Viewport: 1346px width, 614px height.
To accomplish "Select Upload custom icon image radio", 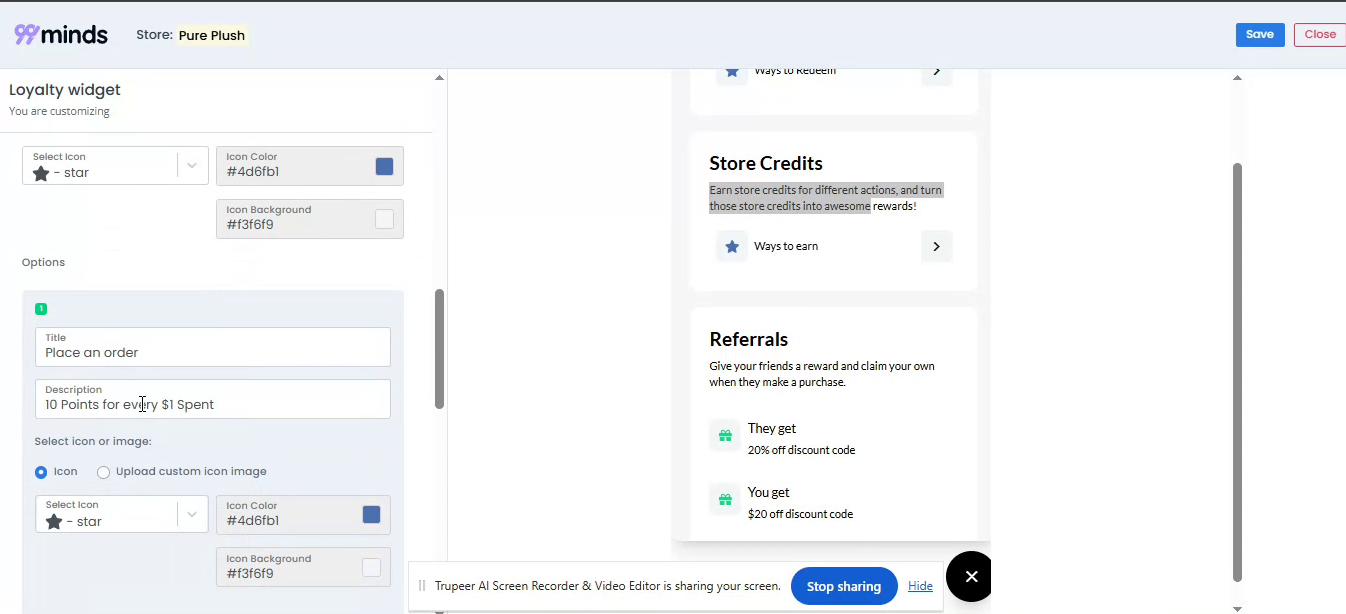I will point(103,472).
